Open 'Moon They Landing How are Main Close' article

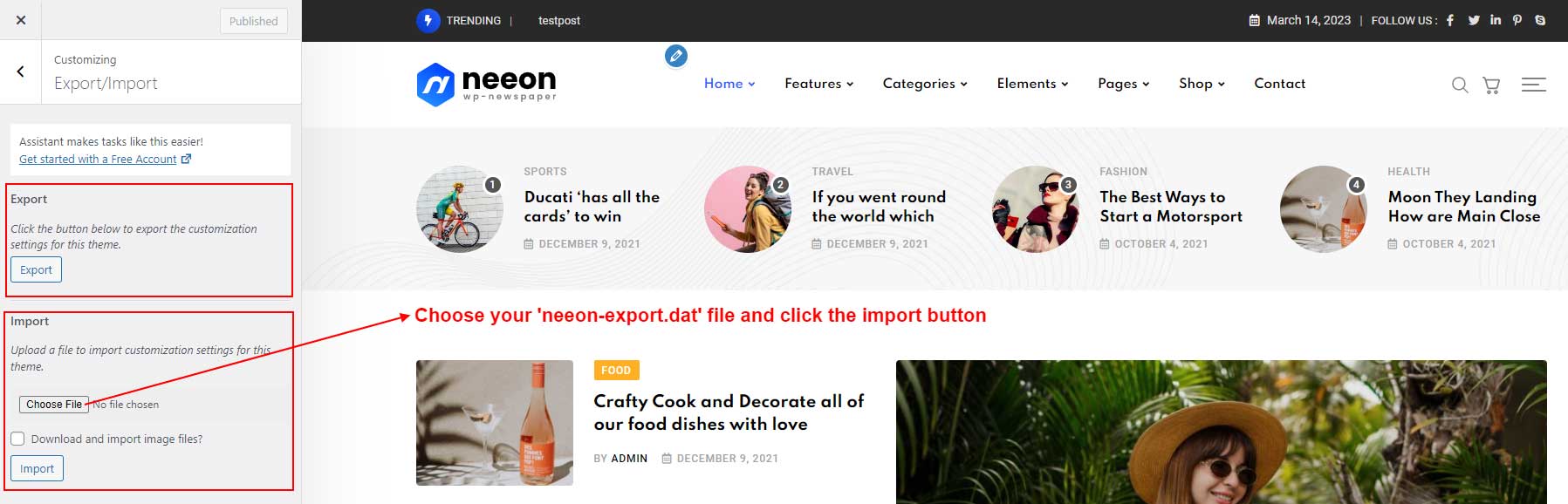1464,207
